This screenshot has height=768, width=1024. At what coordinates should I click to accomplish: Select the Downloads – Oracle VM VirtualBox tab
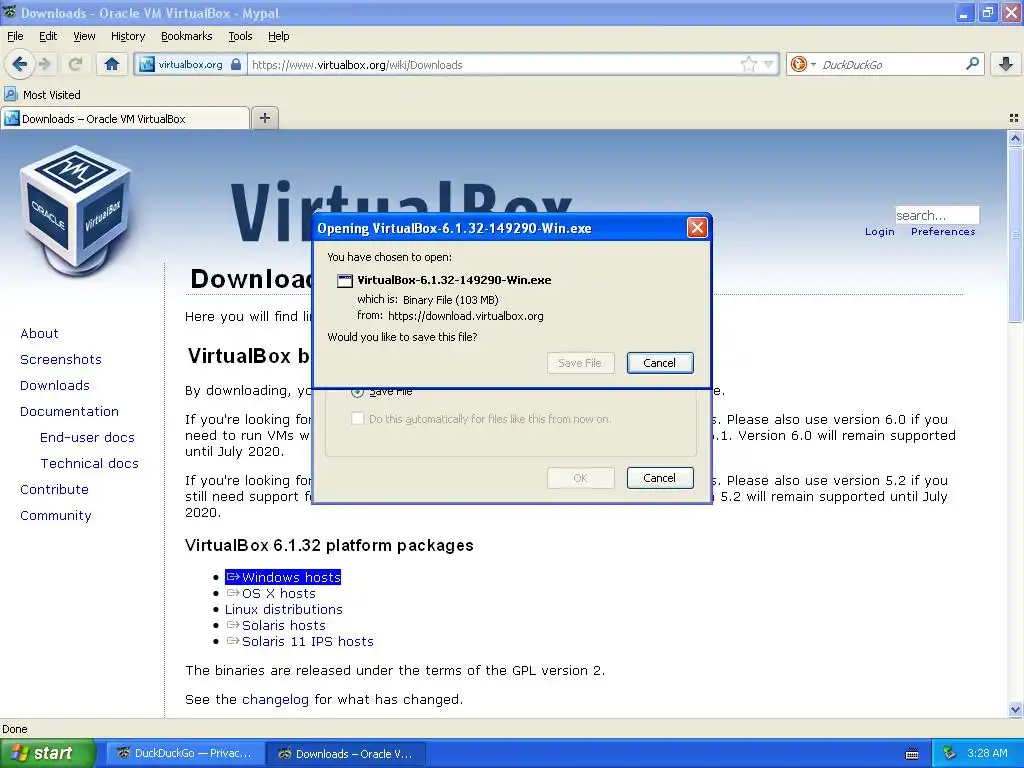125,118
